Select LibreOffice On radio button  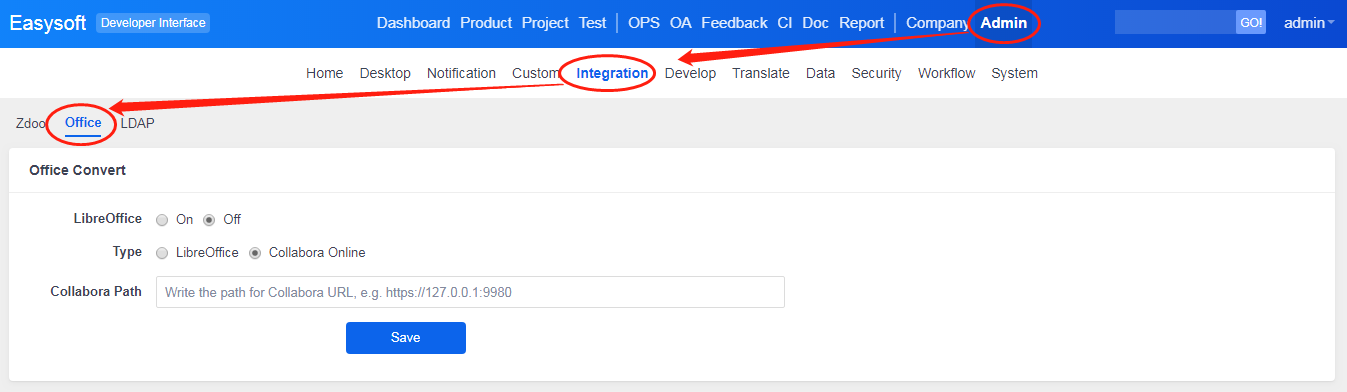click(162, 220)
